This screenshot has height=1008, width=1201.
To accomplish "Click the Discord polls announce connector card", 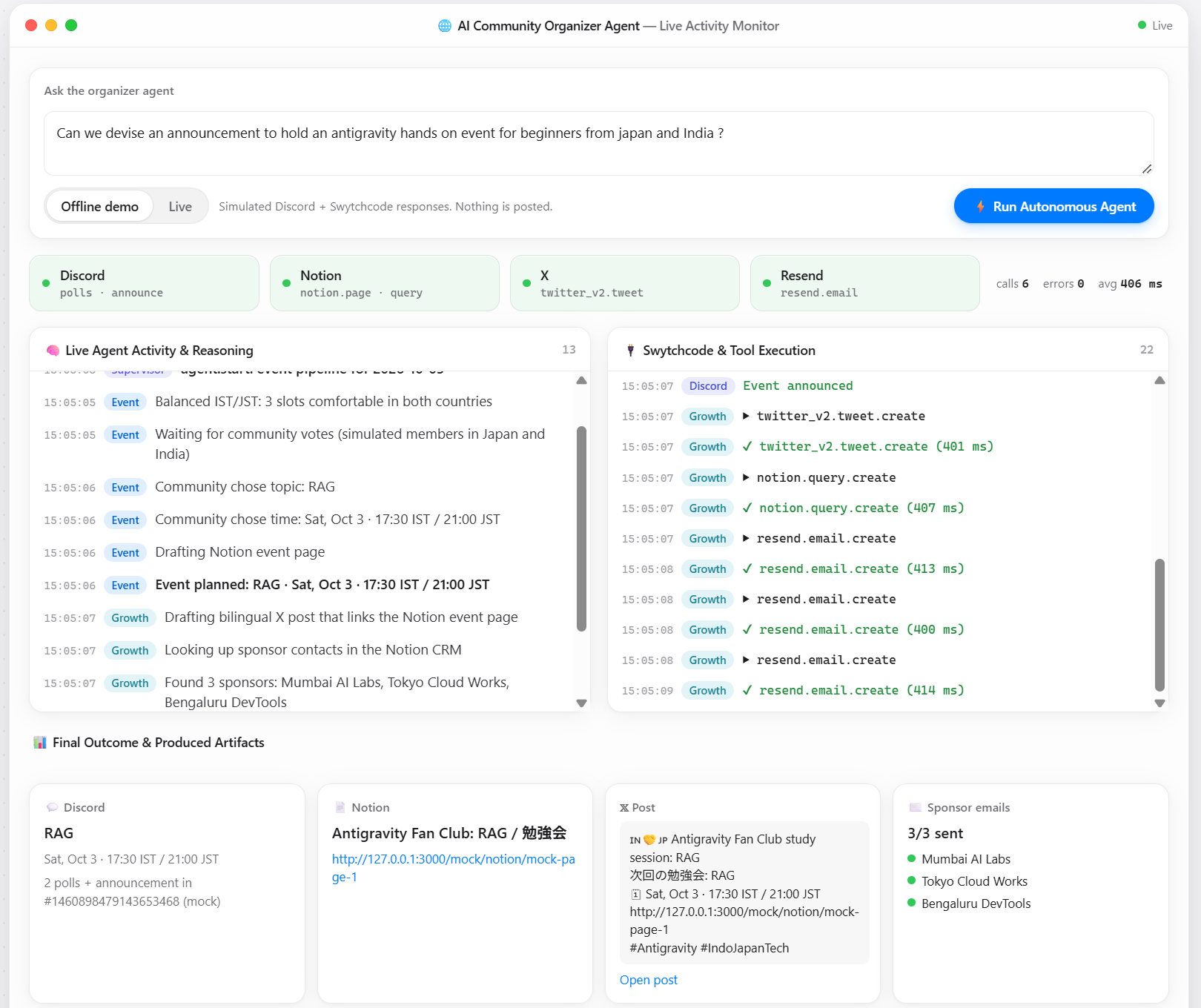I will (145, 283).
